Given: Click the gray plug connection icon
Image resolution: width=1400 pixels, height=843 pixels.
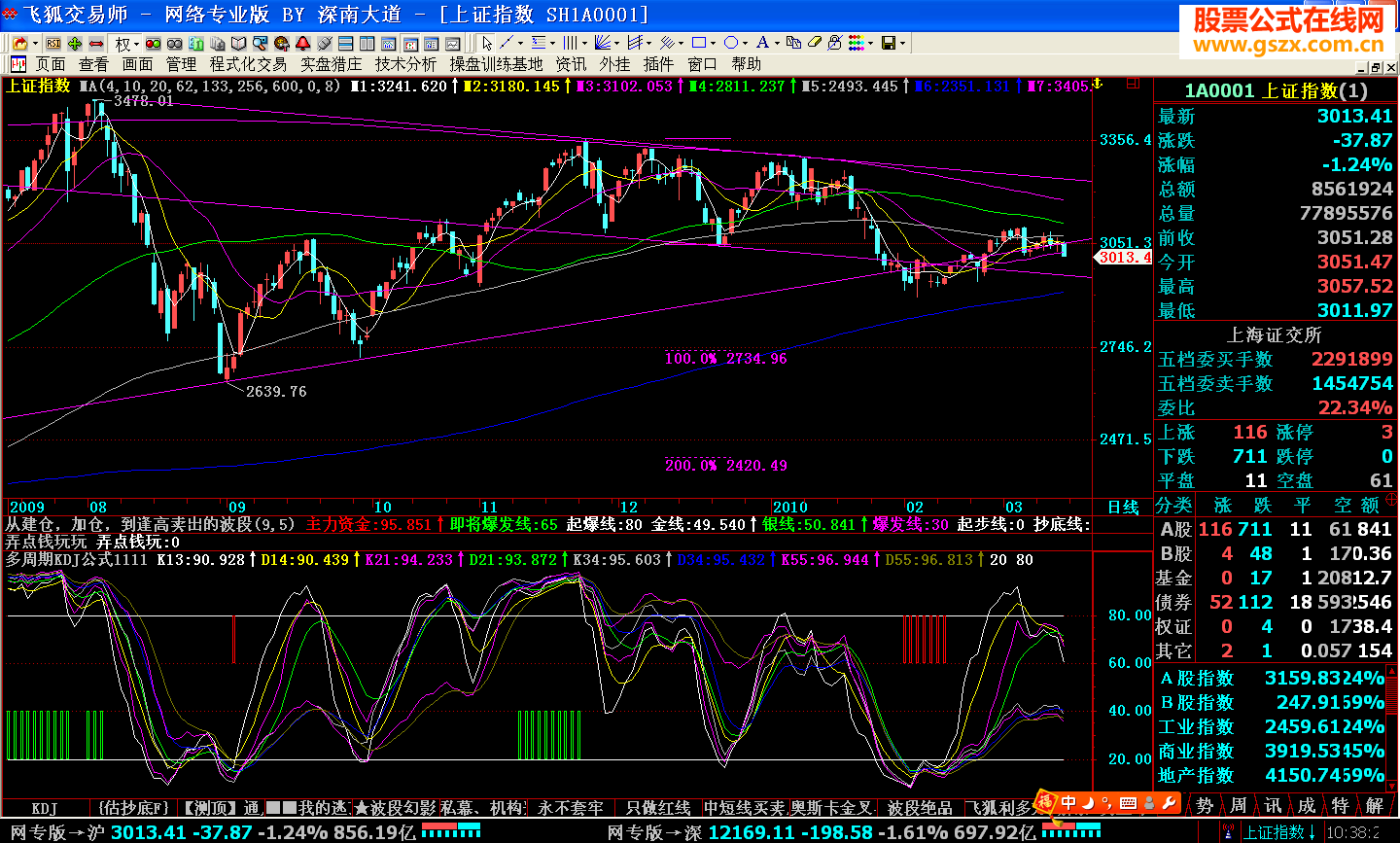Looking at the screenshot, I should [325, 44].
